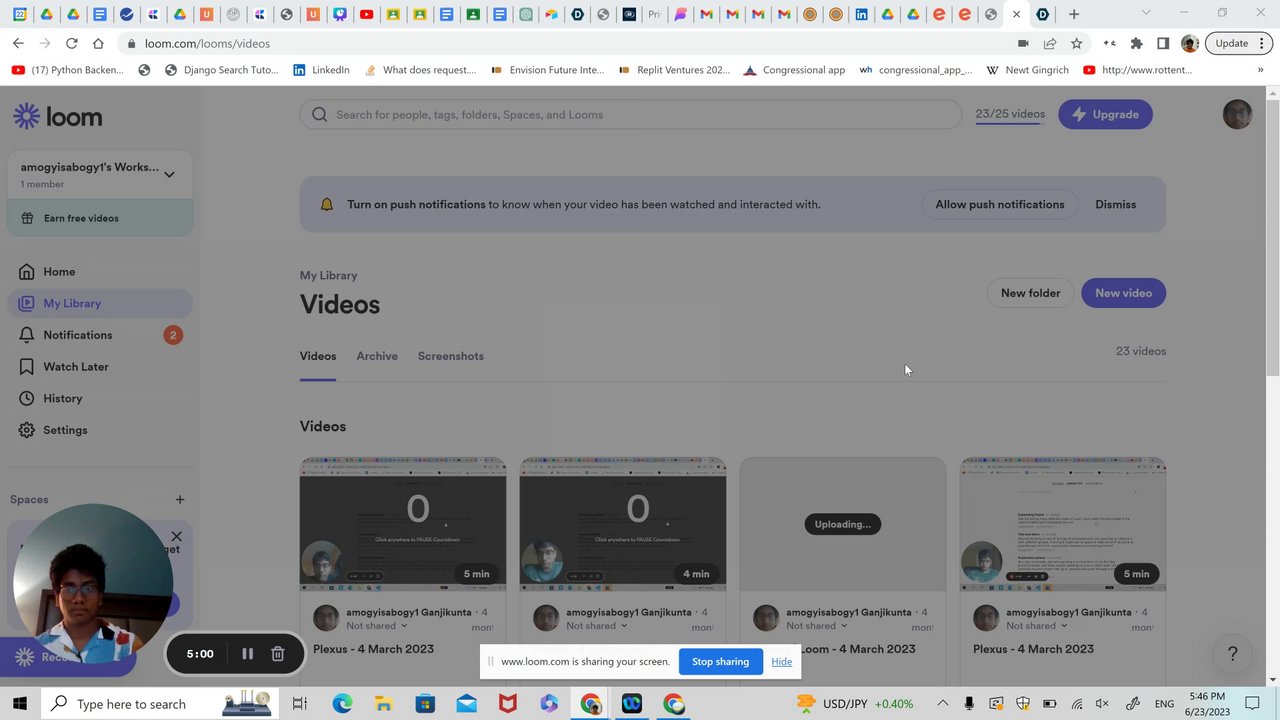
Task: Click Type here to search box
Action: point(160,704)
